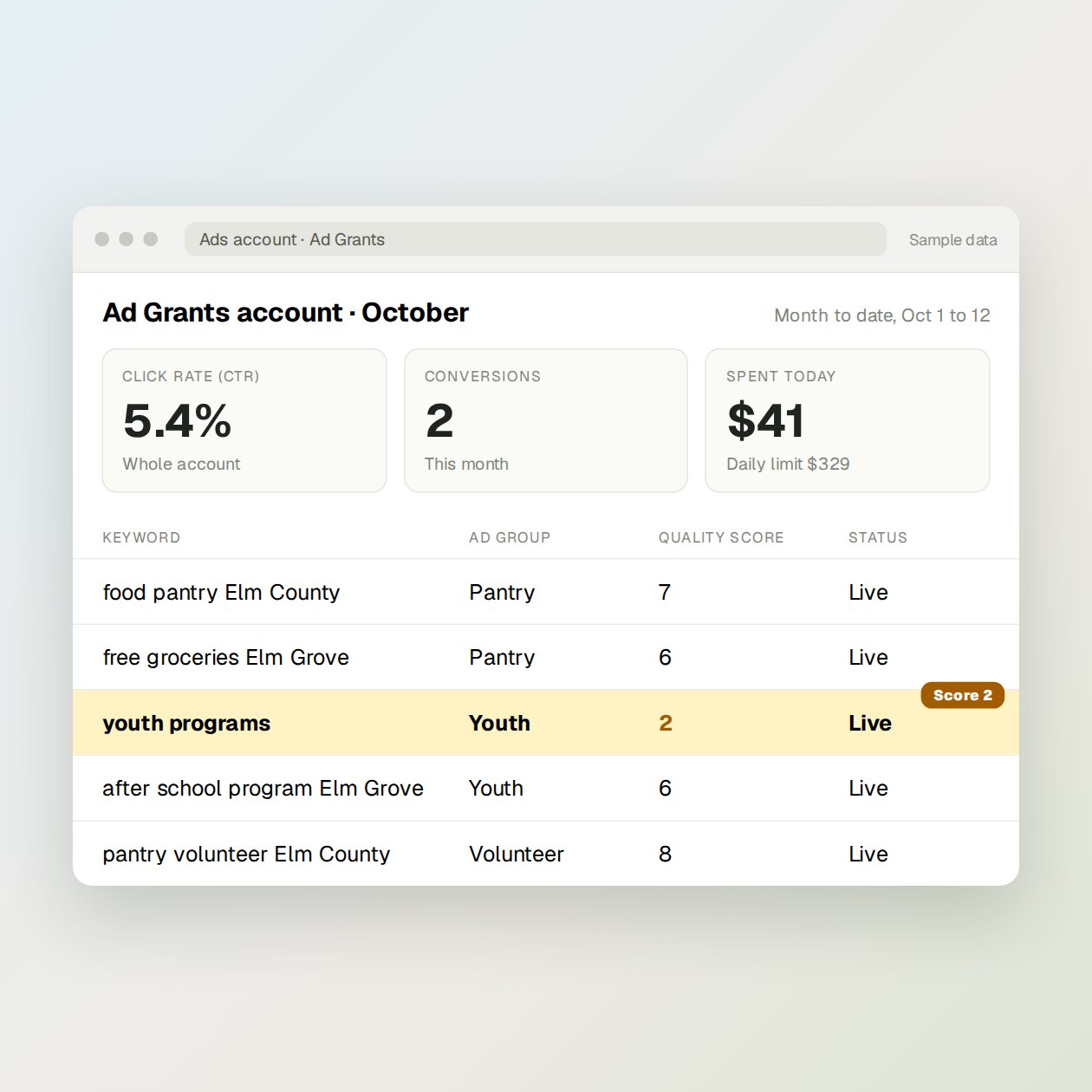
Task: Click Live status of food pantry row
Action: pyautogui.click(x=868, y=592)
